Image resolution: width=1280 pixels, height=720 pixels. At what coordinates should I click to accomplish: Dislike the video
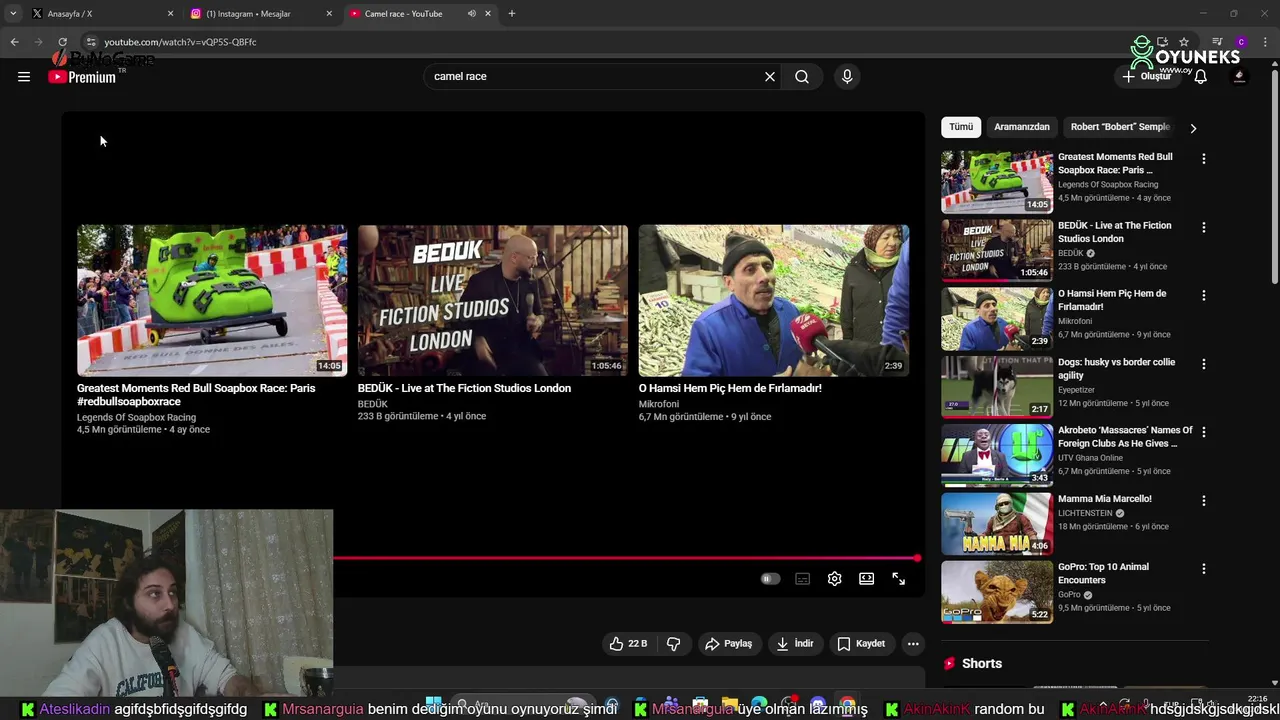pos(674,644)
